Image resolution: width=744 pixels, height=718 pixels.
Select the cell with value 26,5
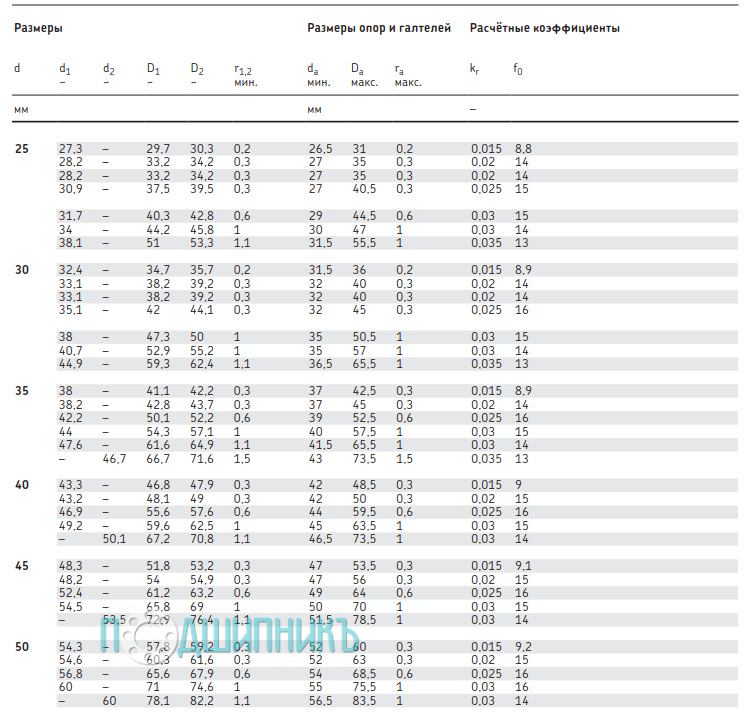pos(320,149)
